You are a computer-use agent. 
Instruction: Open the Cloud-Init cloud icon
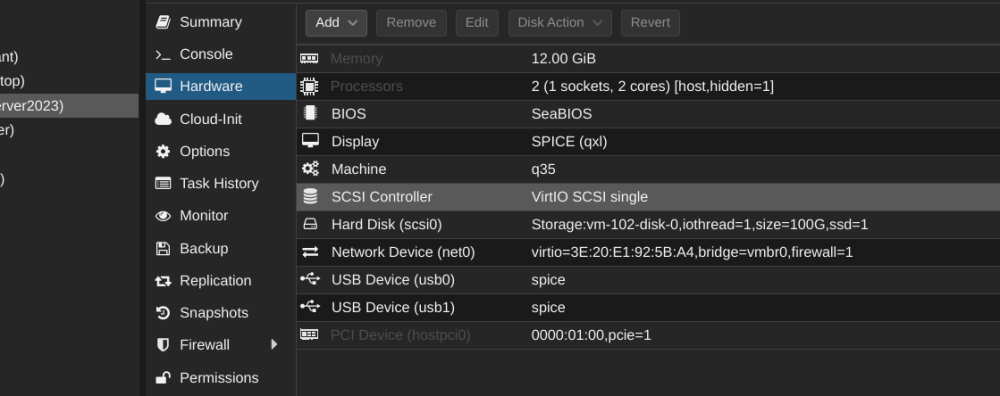163,119
